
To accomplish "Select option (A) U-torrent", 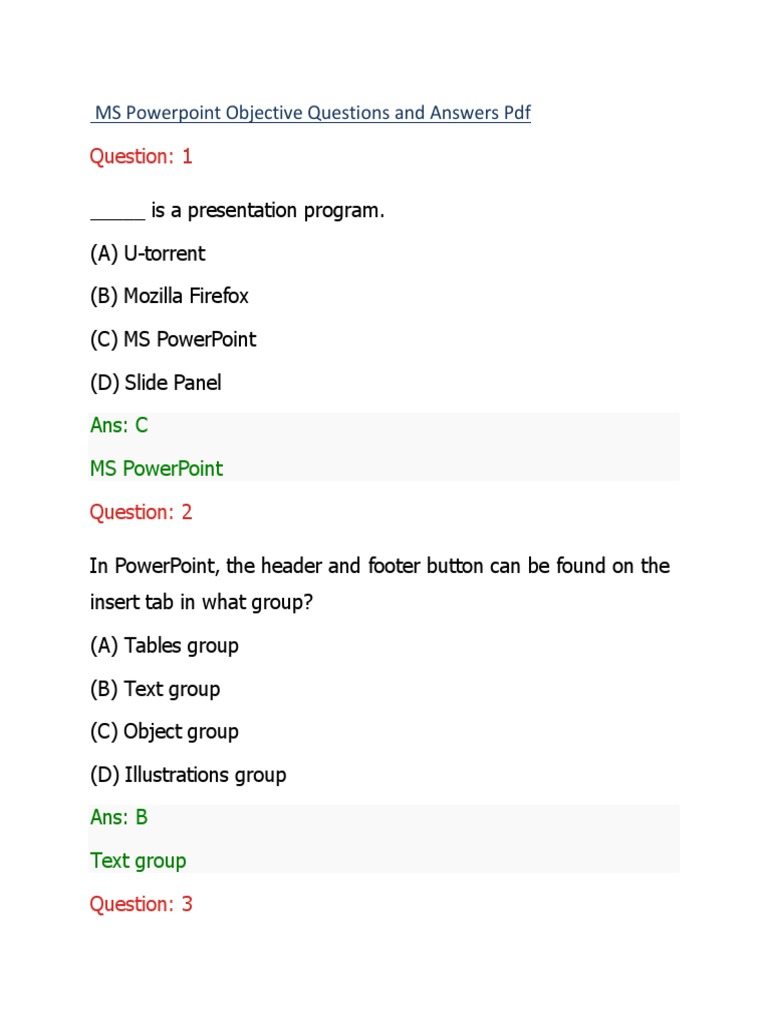I will [147, 254].
